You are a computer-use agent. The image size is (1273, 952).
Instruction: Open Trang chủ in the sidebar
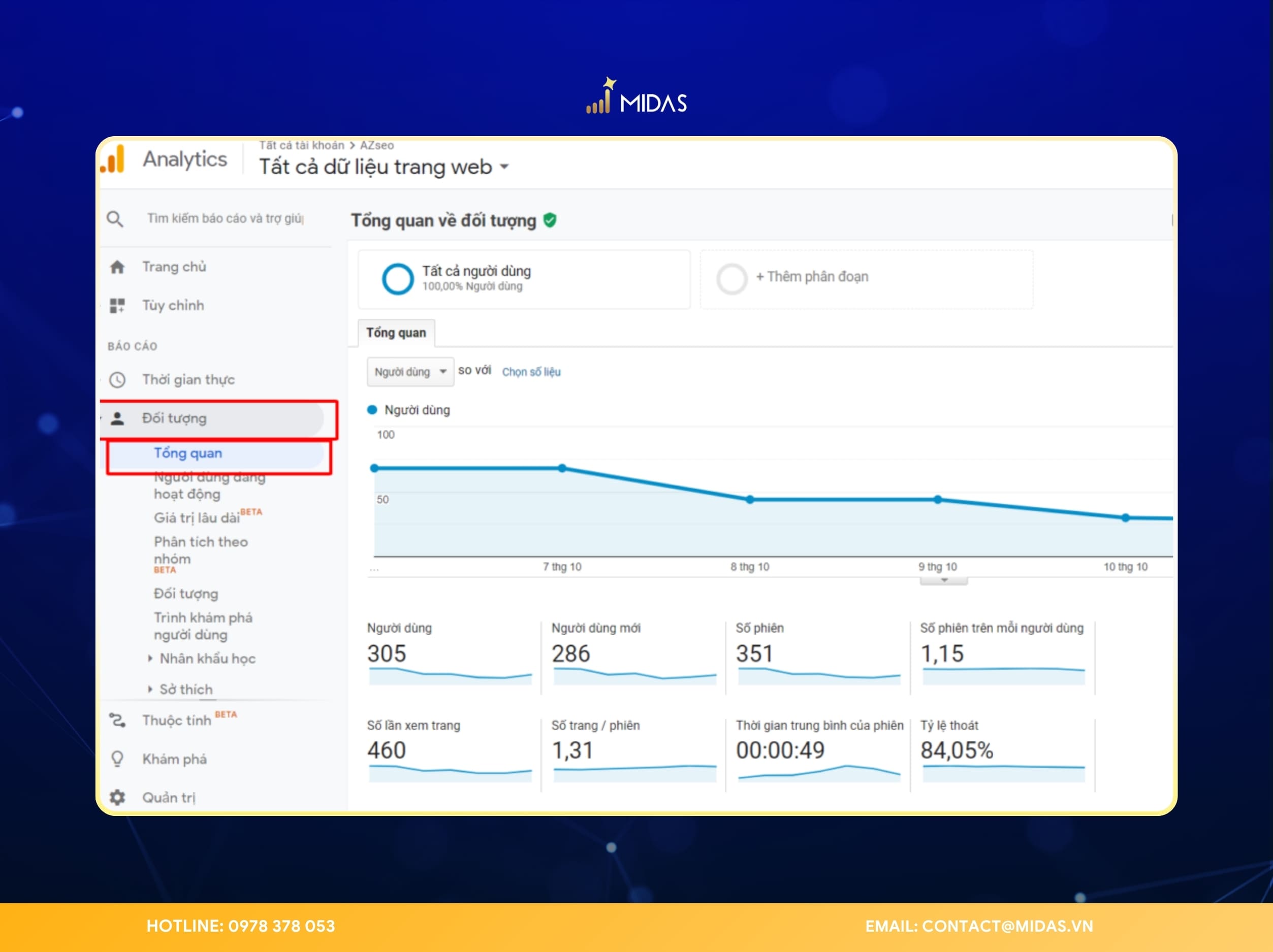click(174, 267)
